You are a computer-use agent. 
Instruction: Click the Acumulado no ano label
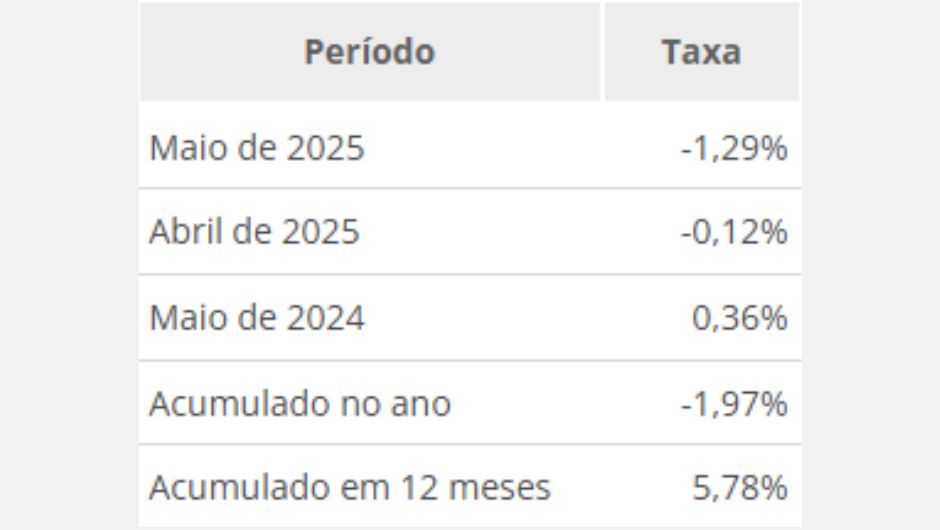pyautogui.click(x=300, y=403)
